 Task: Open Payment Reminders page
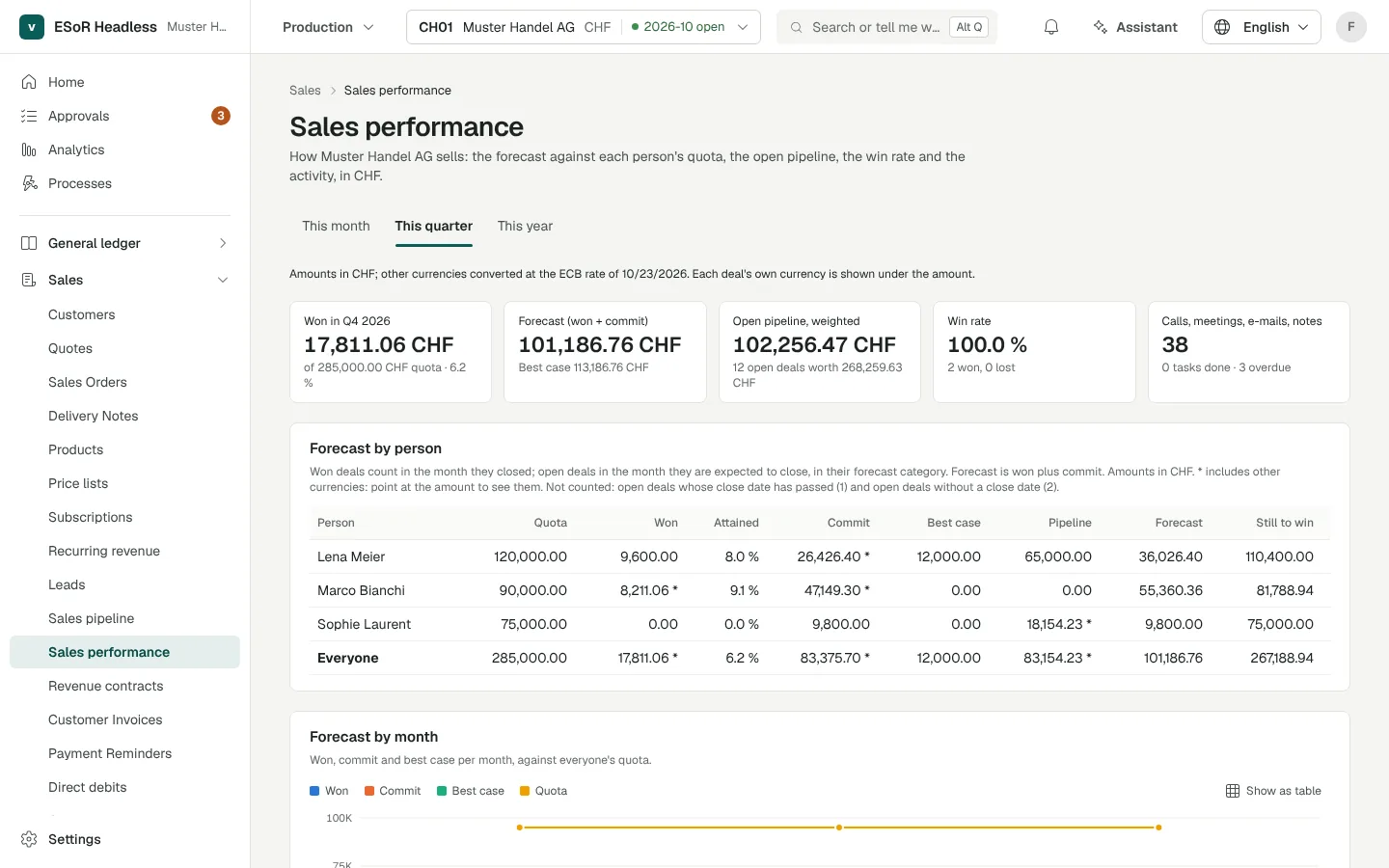pos(124,753)
